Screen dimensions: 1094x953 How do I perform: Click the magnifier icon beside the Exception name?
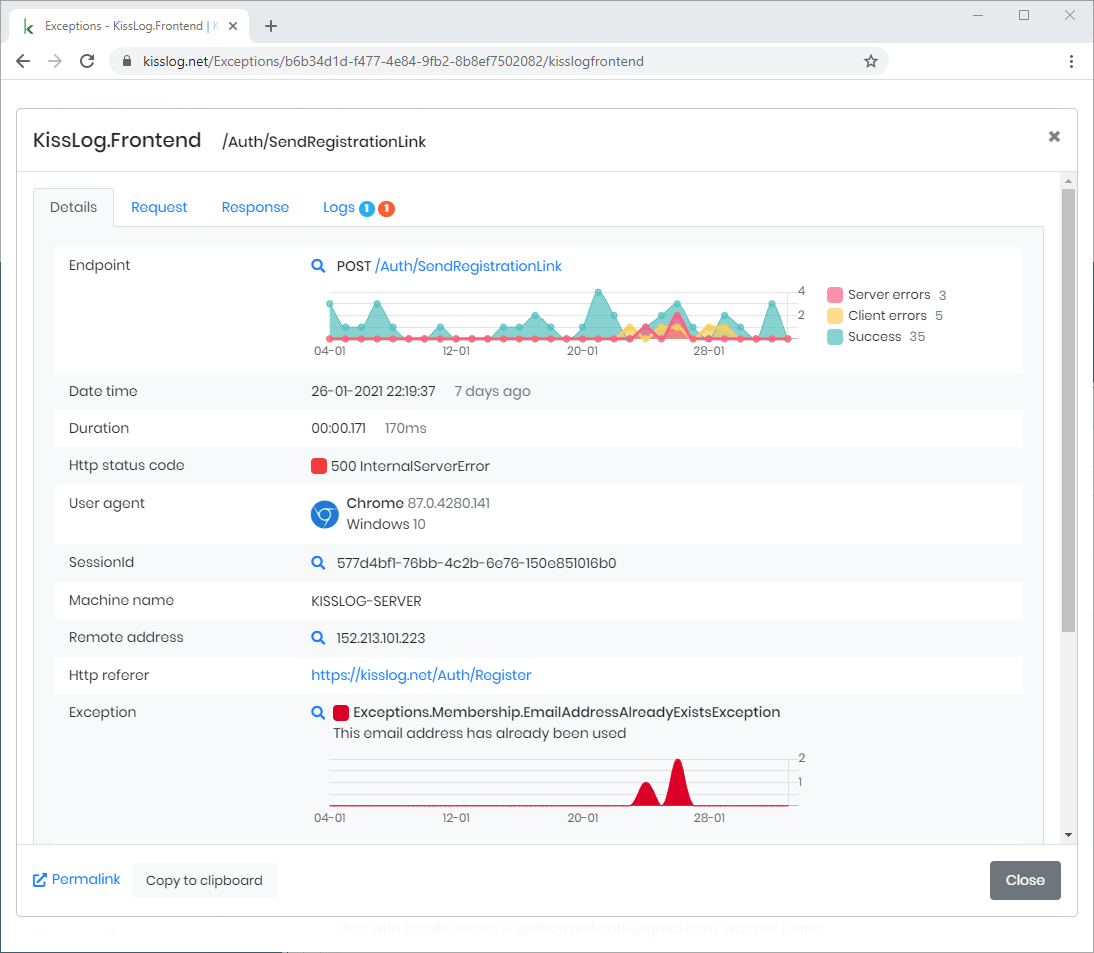pos(318,712)
